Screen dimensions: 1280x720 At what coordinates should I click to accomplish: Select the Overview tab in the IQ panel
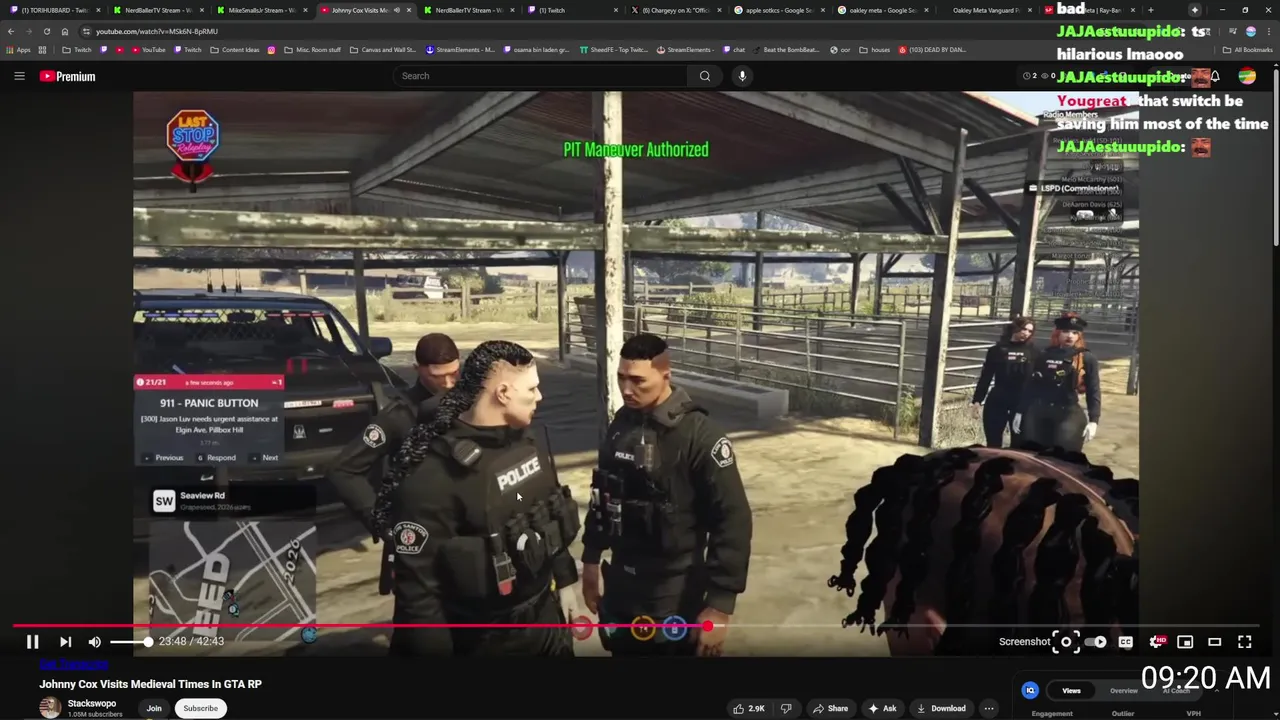pos(1124,691)
